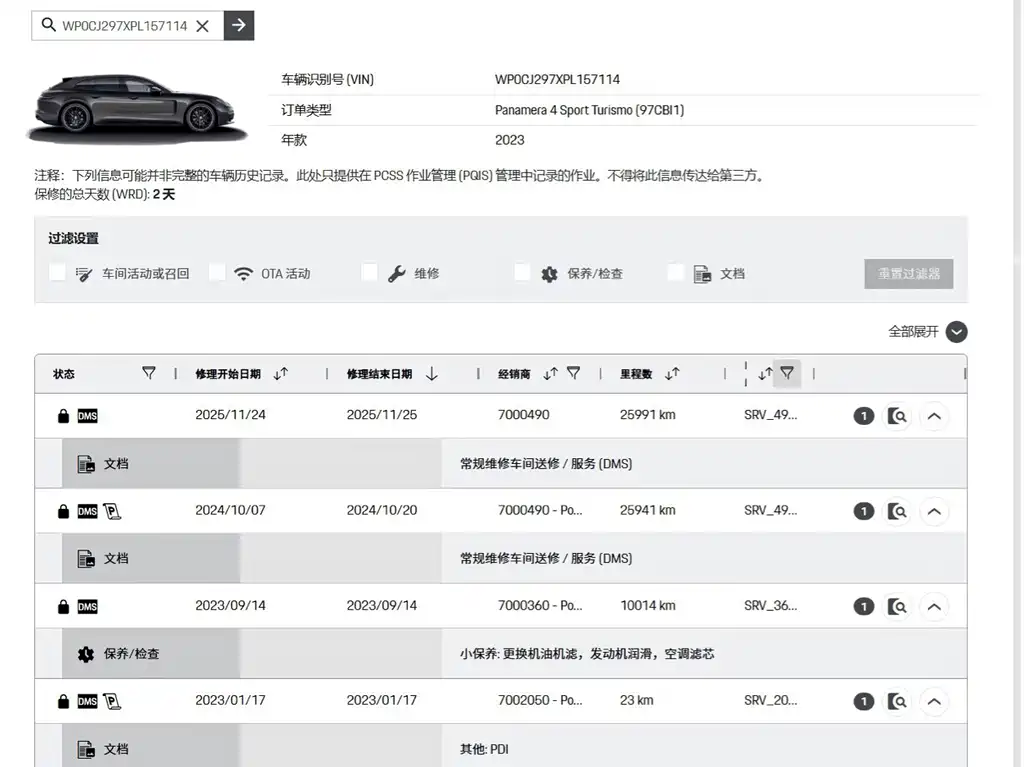Enable the 车间活动或召回 filter checkbox
Image resolution: width=1024 pixels, height=767 pixels.
(57, 272)
